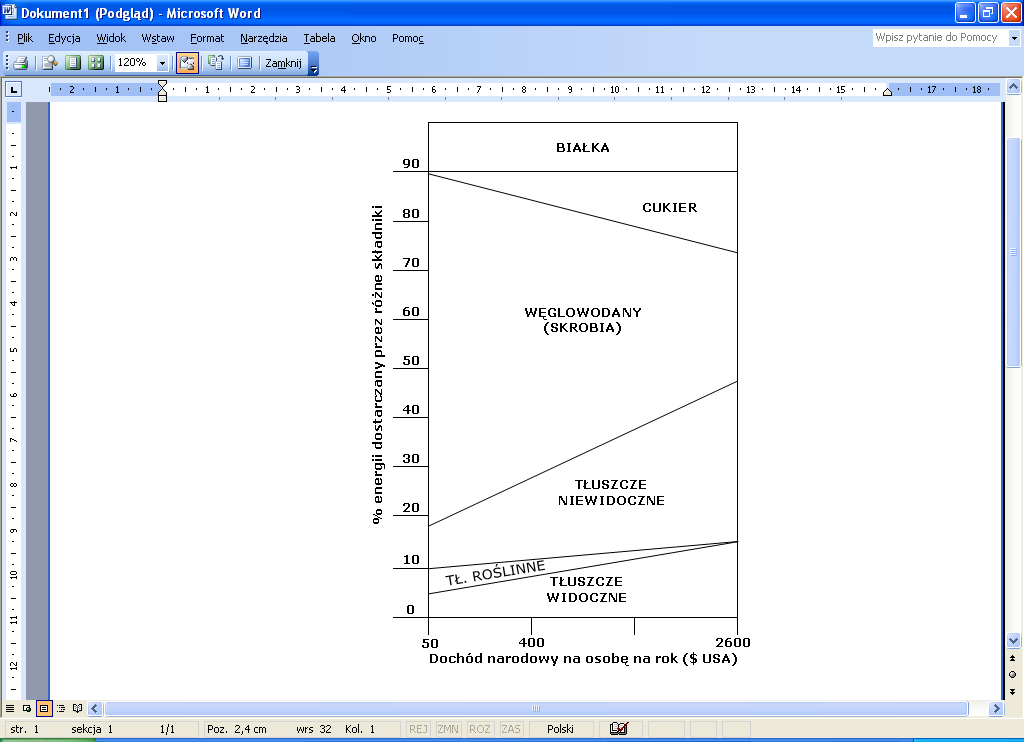Image resolution: width=1024 pixels, height=742 pixels.
Task: Click the Shrink to Fit icon
Action: (215, 63)
